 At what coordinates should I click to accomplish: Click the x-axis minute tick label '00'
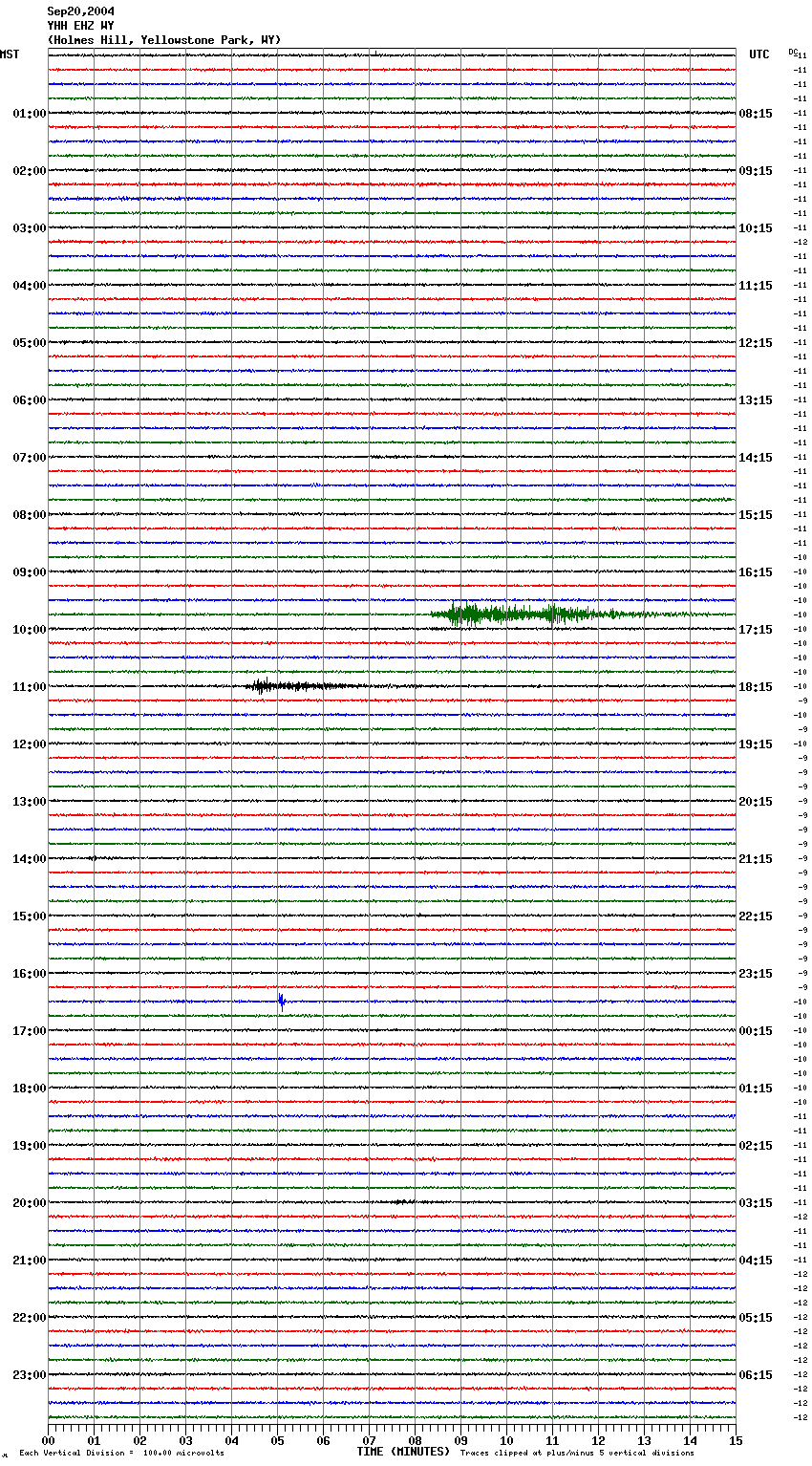click(49, 1440)
